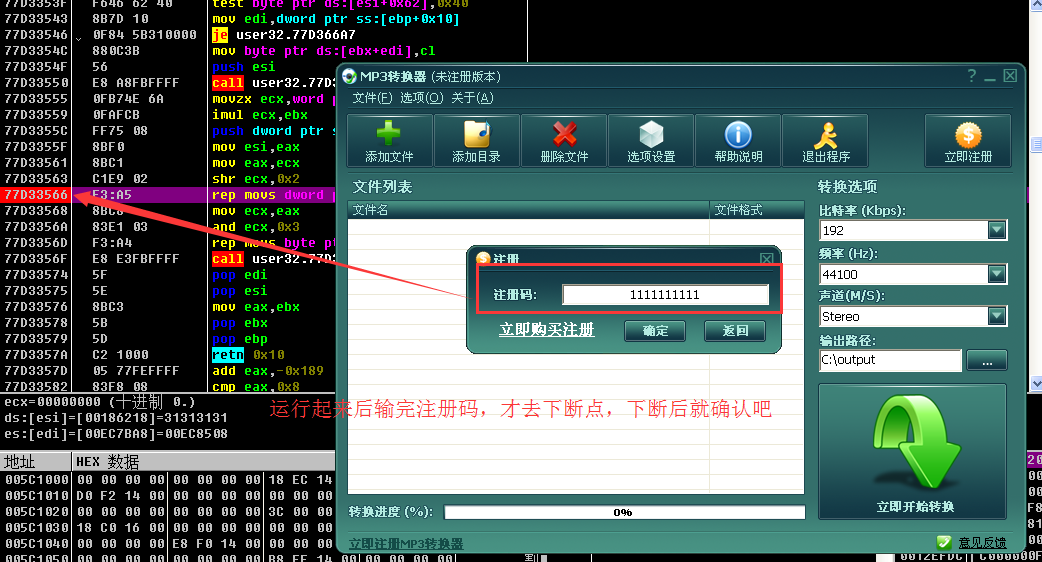Viewport: 1042px width, 562px height.
Task: Click the green Start Conversion (立即开始转换) arrow
Action: 913,452
